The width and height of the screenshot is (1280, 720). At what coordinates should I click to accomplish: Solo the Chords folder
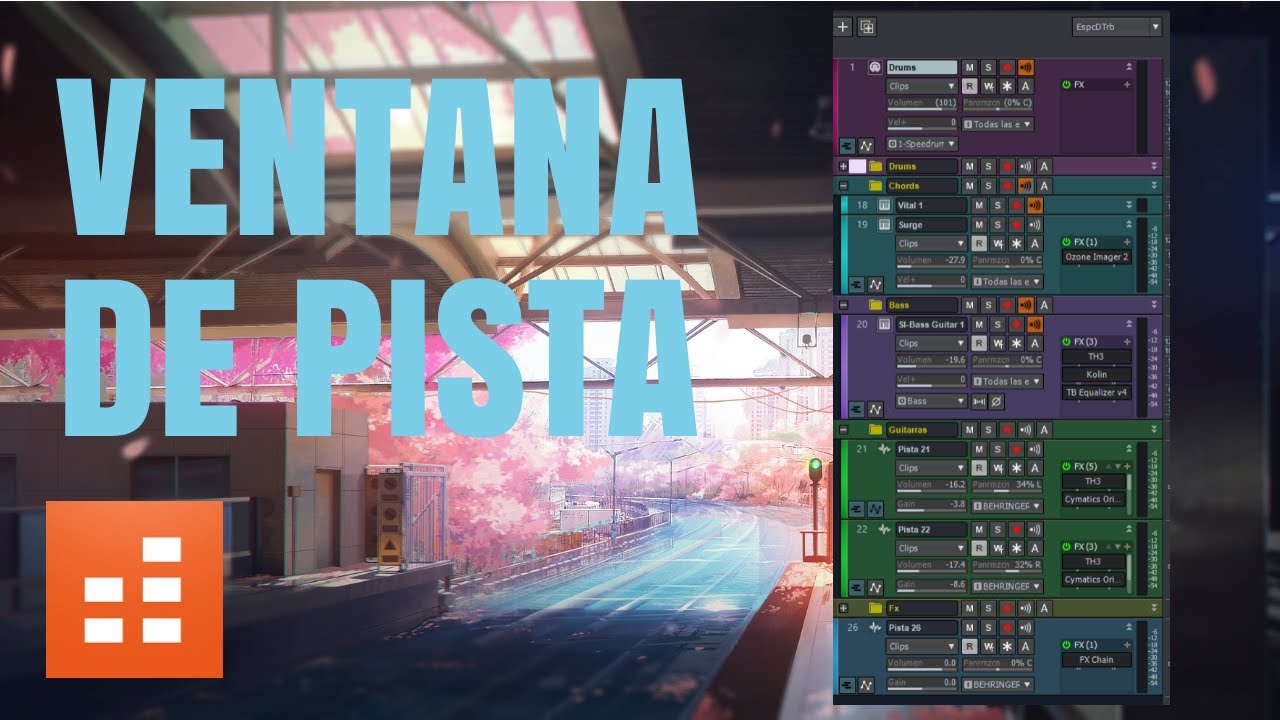coord(987,186)
